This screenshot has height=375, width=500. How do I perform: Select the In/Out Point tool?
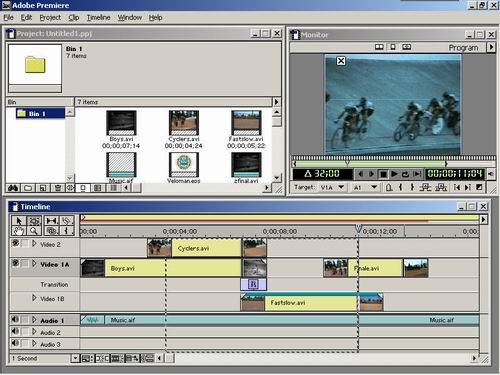click(x=67, y=230)
